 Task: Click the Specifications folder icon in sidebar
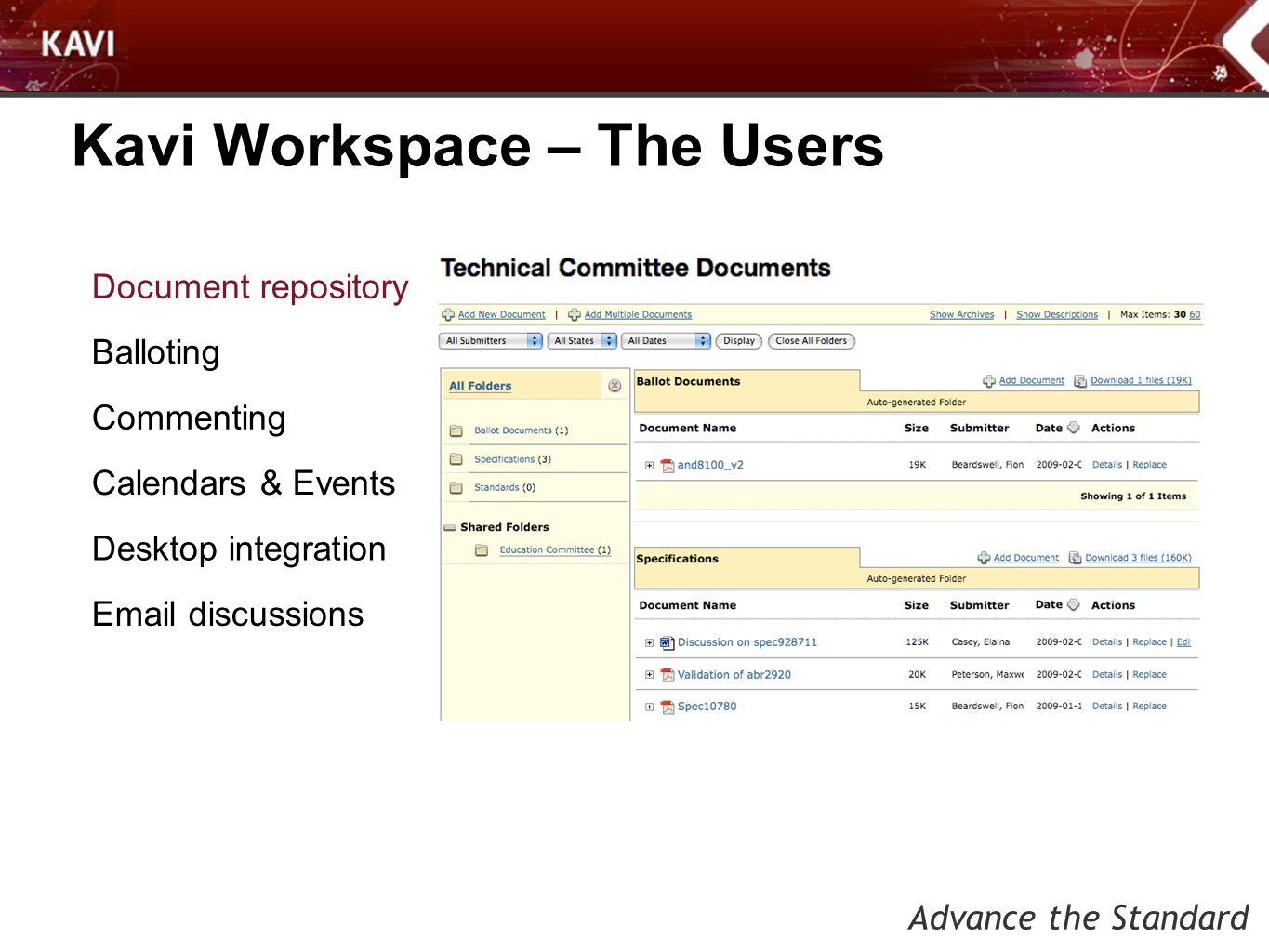456,459
